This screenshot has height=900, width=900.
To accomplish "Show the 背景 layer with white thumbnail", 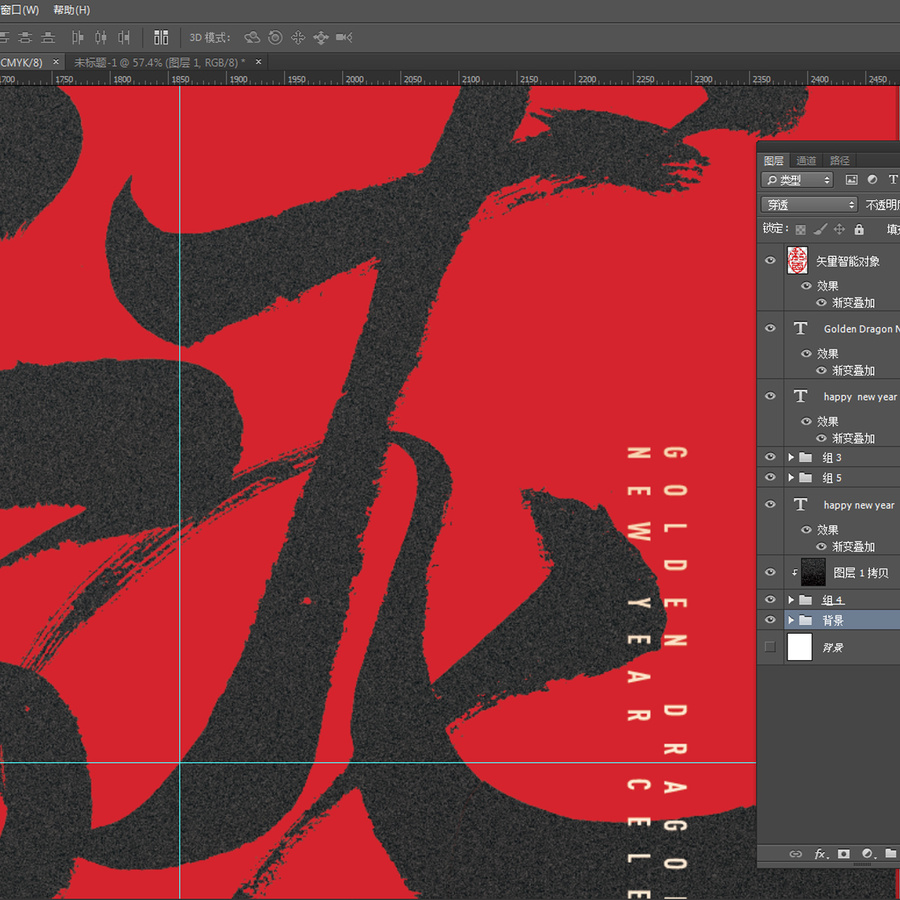I will 770,647.
